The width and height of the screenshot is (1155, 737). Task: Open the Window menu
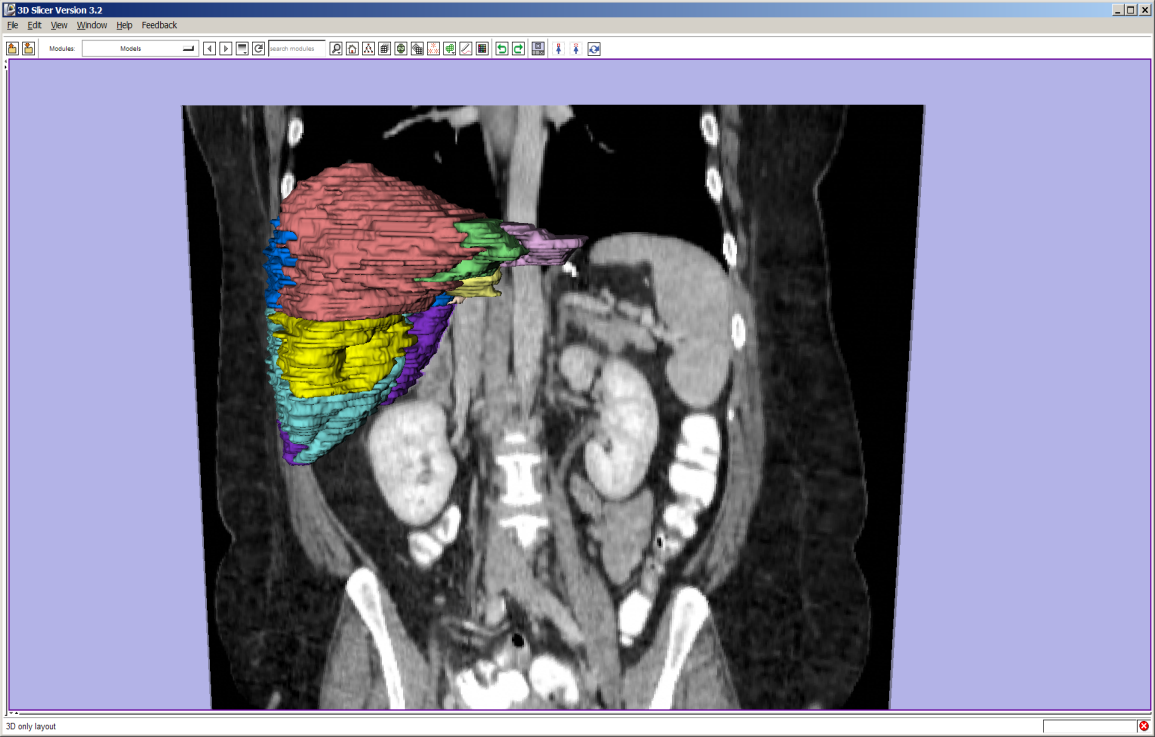(92, 25)
